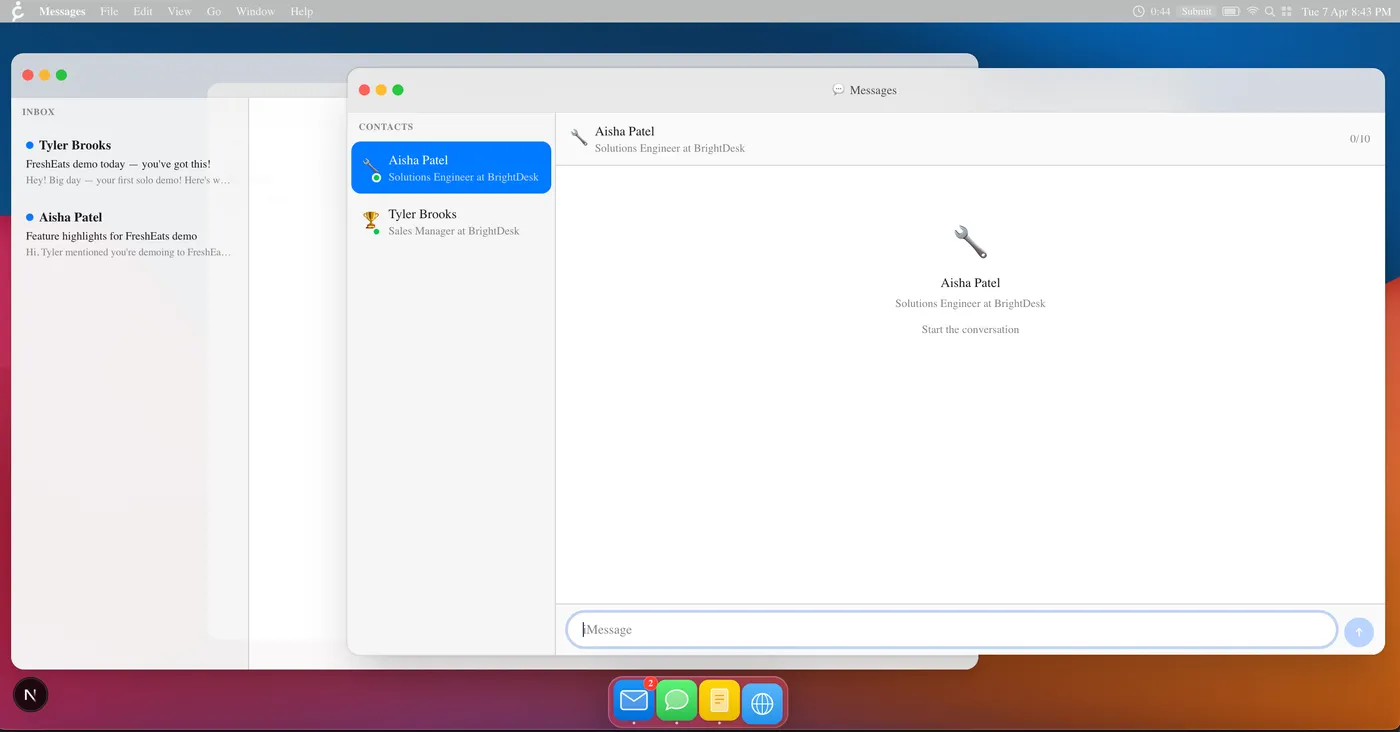Image resolution: width=1400 pixels, height=732 pixels.
Task: Select Tyler Brooks in the Contacts list
Action: tap(450, 221)
